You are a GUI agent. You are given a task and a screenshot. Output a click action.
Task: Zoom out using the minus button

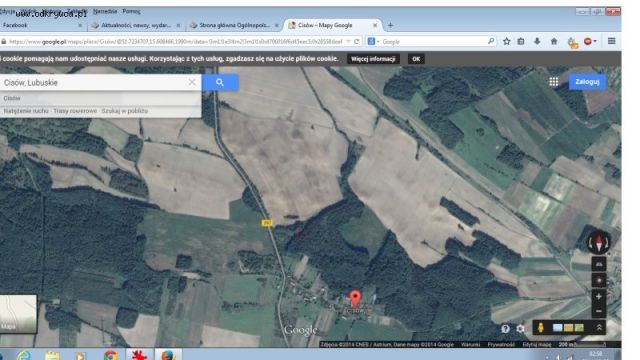[x=599, y=311]
